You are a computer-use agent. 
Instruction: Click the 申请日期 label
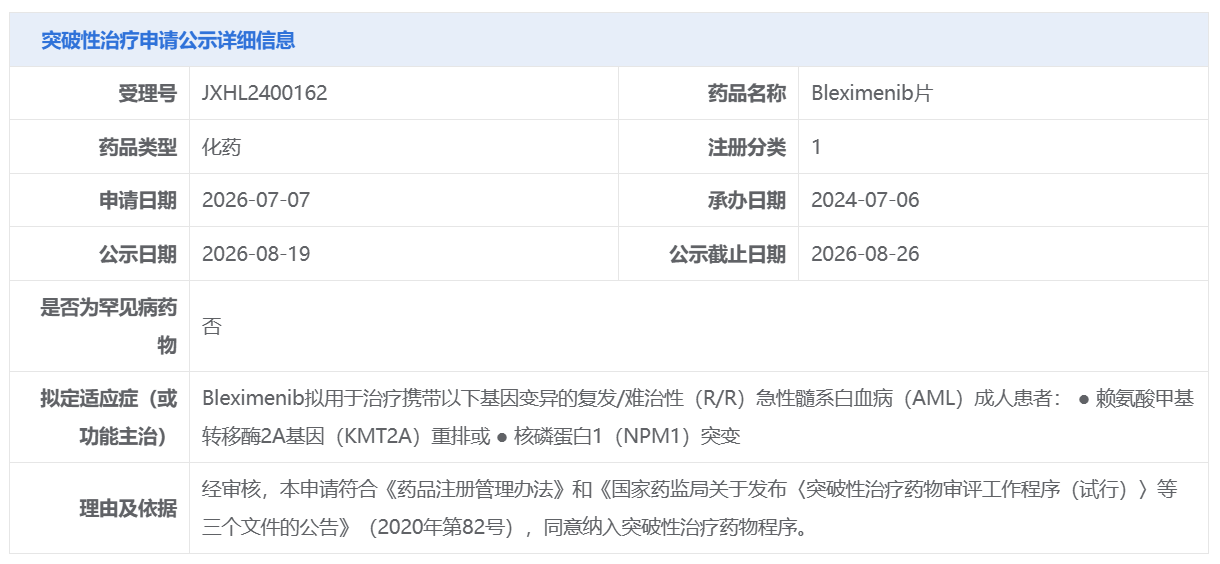pyautogui.click(x=138, y=200)
